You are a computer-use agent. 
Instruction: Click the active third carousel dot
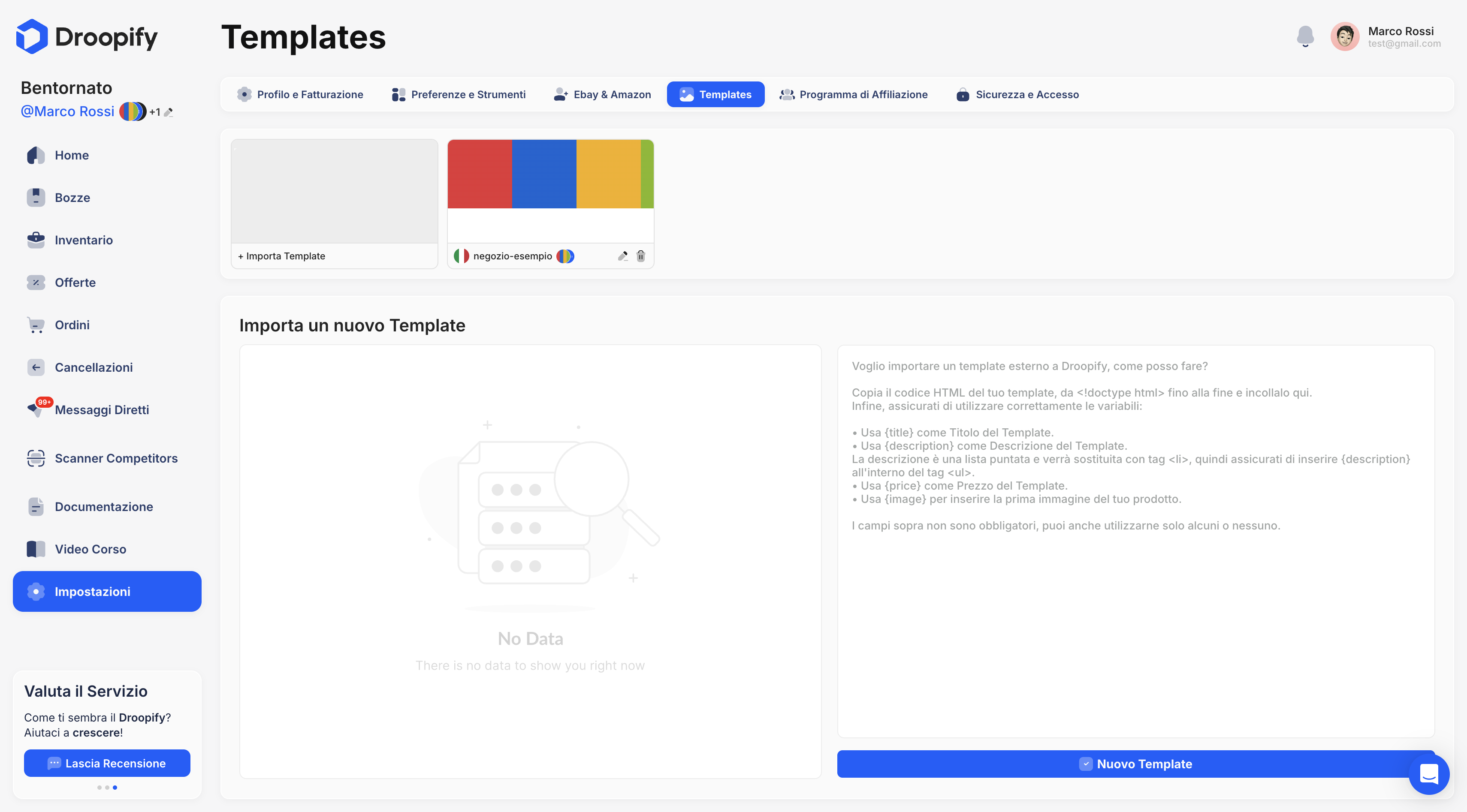pos(115,788)
